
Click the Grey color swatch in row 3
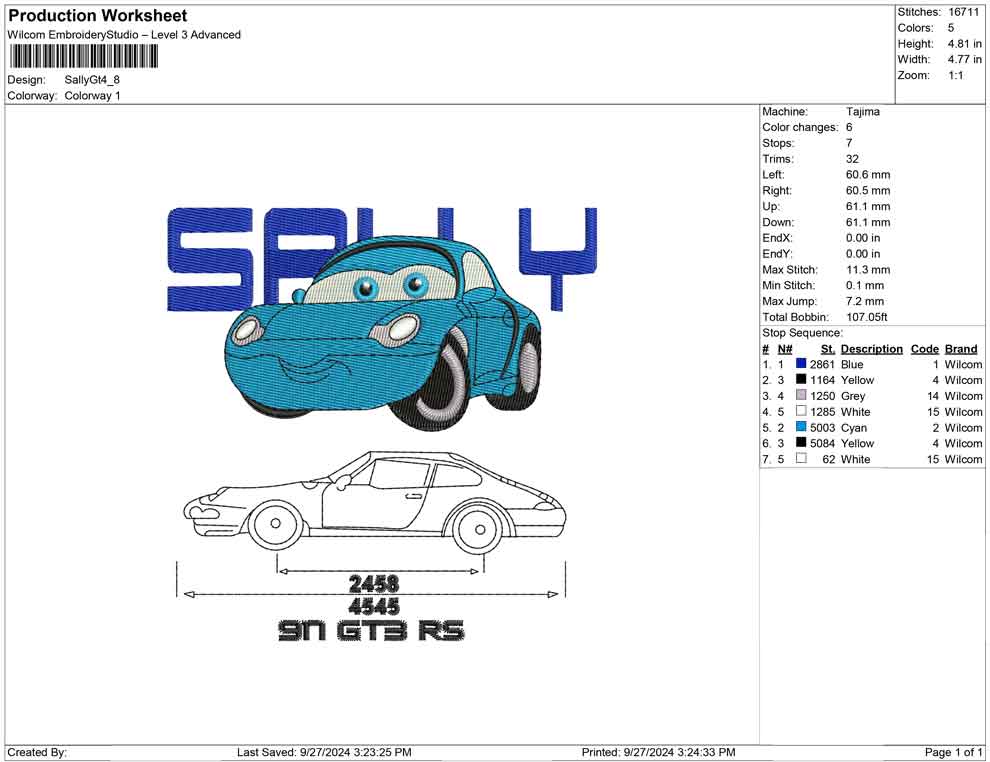801,395
